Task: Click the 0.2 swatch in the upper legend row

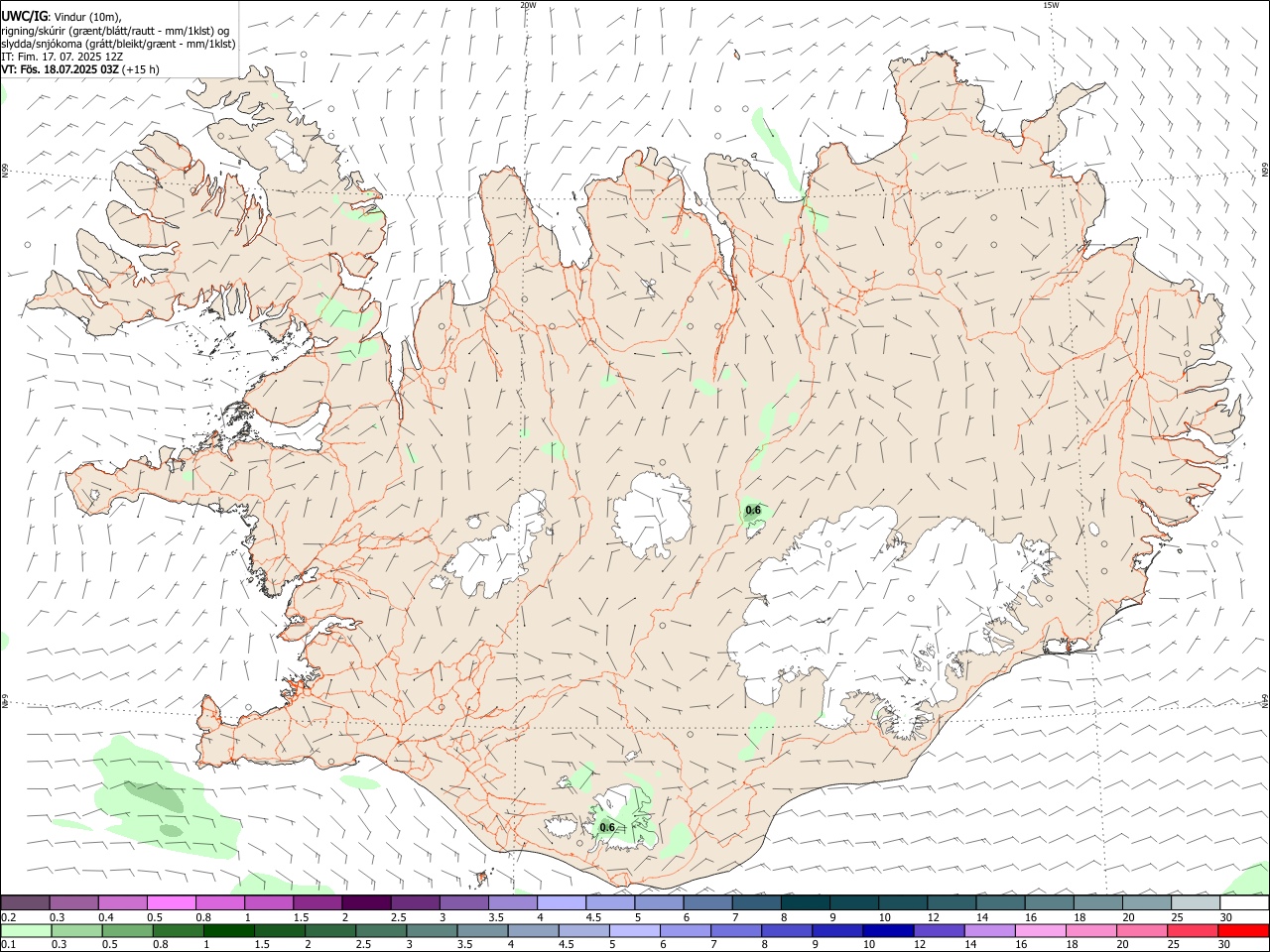Action: pyautogui.click(x=25, y=902)
